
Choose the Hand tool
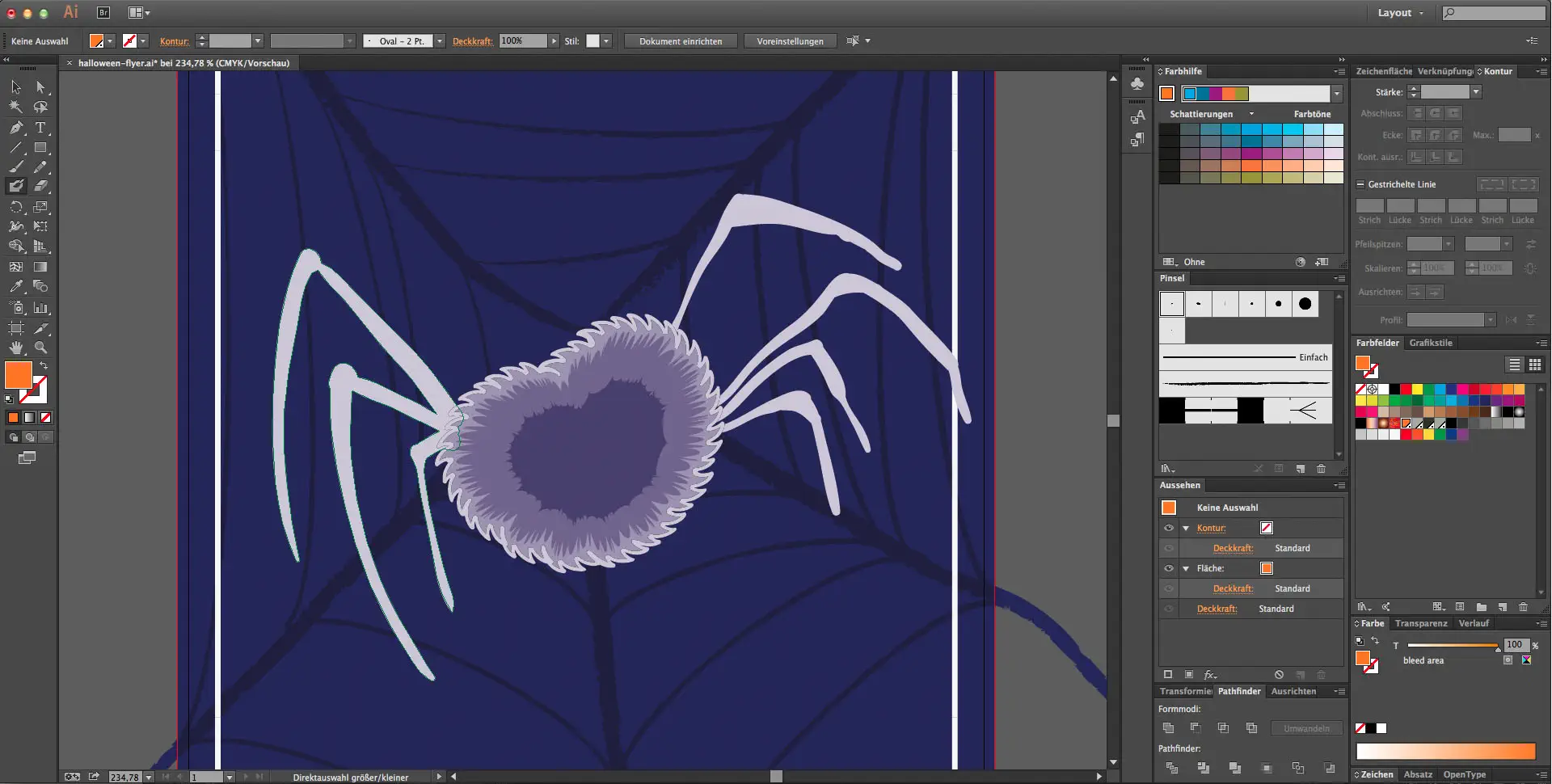[x=16, y=348]
